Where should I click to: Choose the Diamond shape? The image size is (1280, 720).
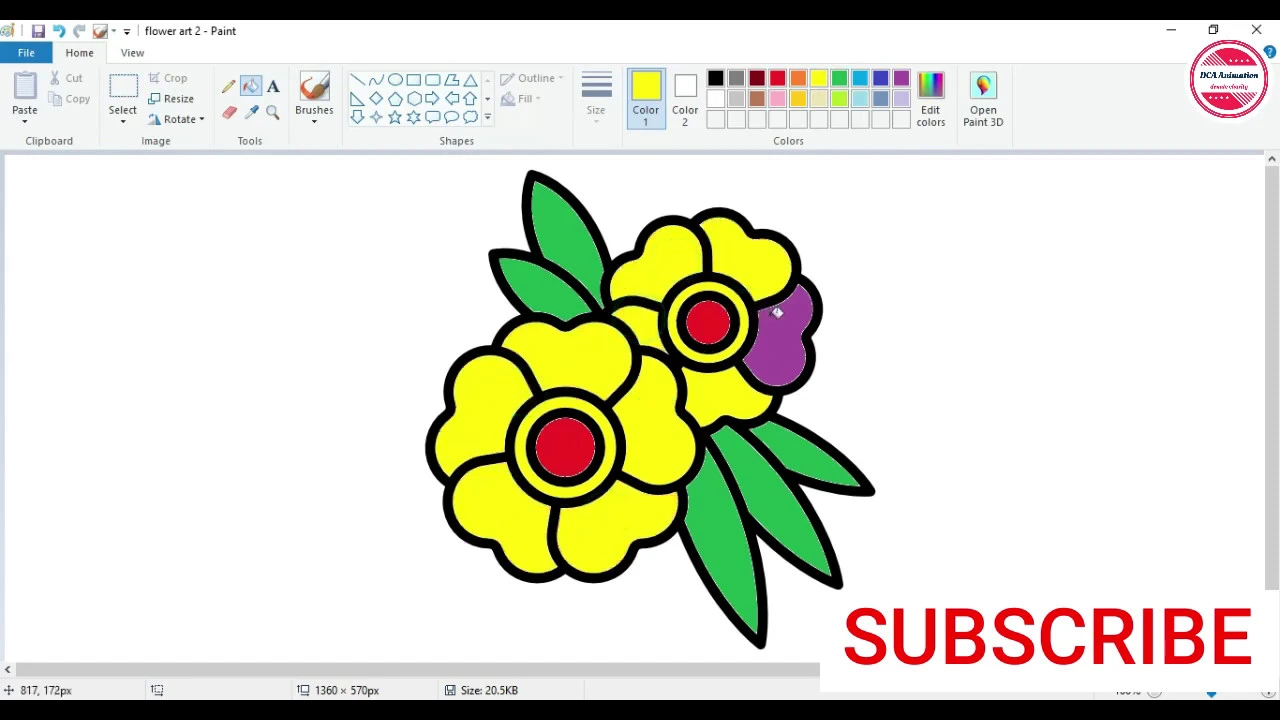(376, 99)
